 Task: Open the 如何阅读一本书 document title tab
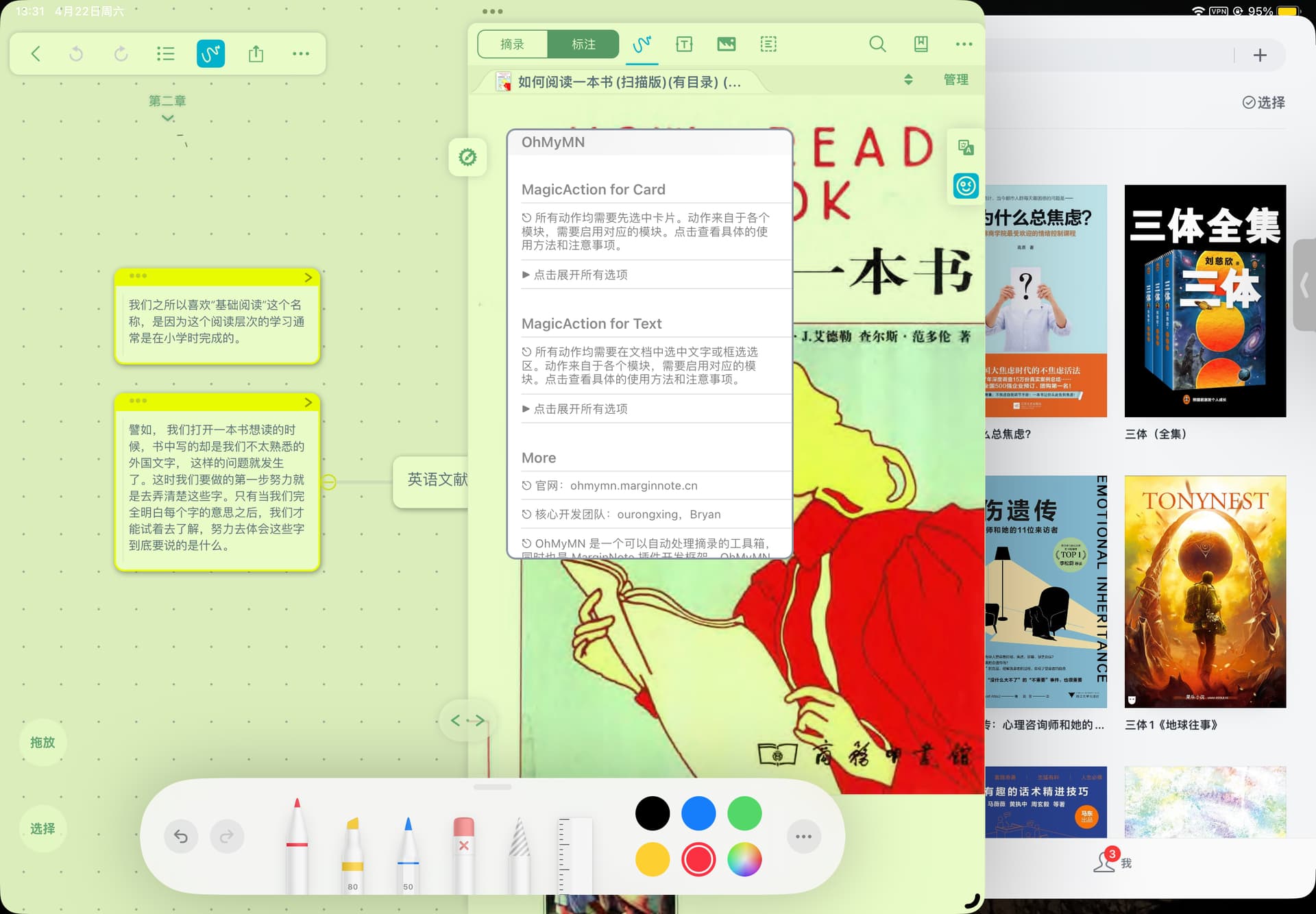pos(619,82)
